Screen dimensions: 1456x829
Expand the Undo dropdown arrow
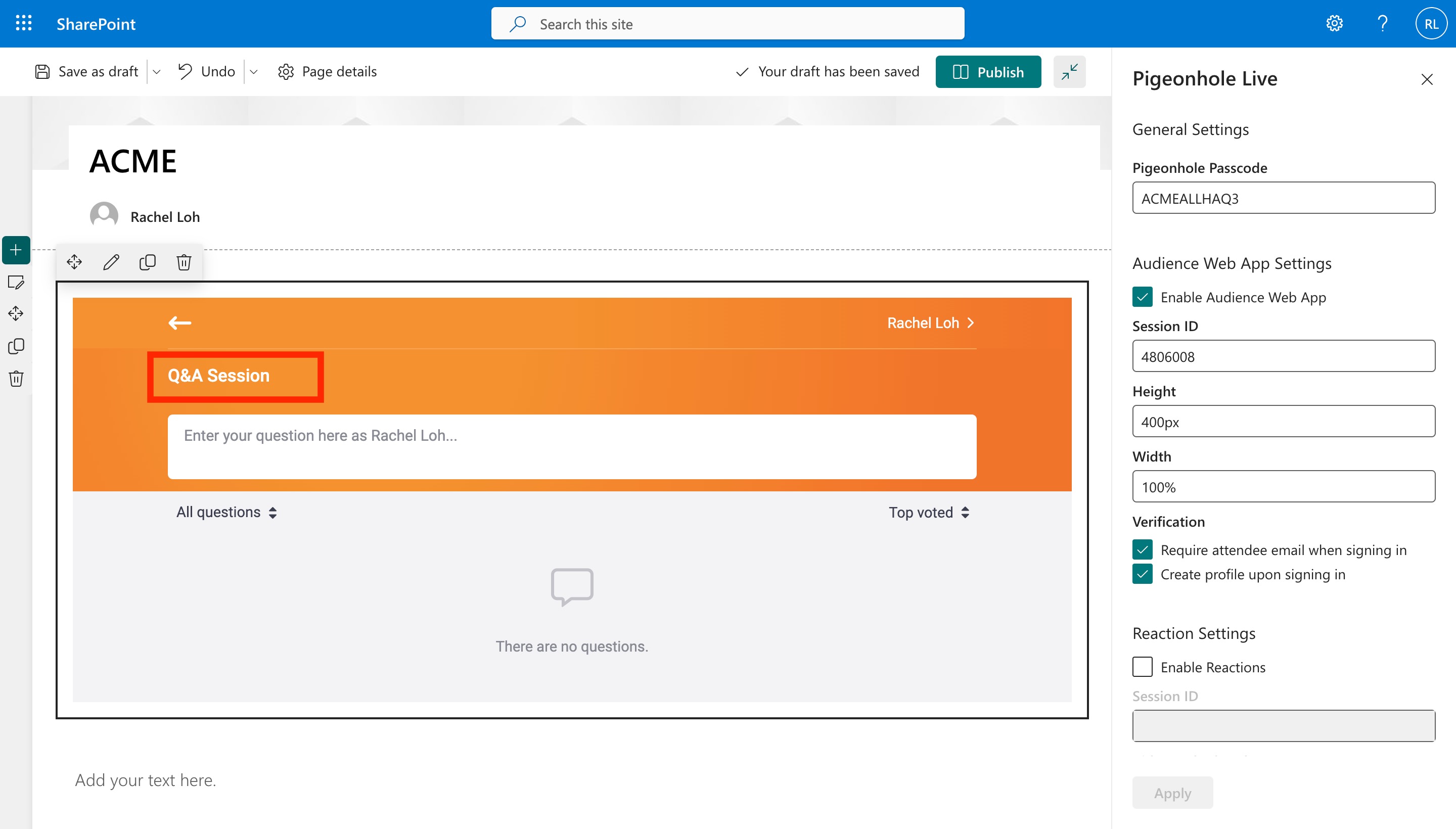pyautogui.click(x=254, y=72)
